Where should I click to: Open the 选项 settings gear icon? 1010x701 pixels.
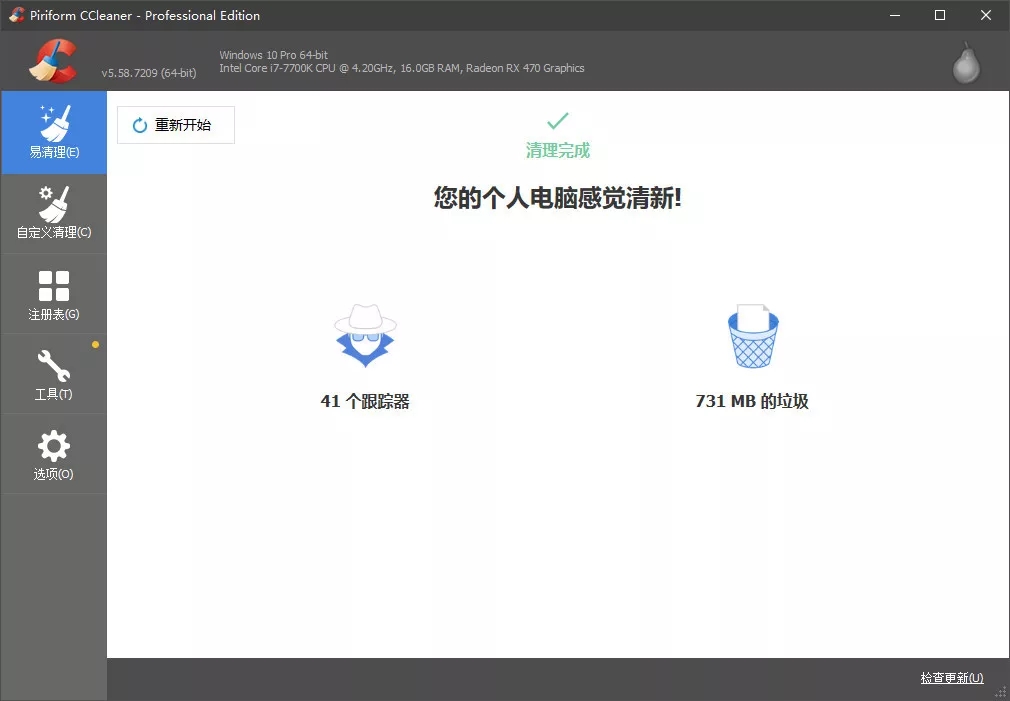54,447
